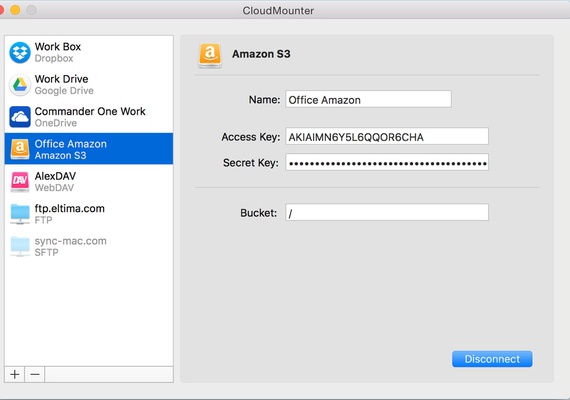
Task: Select the Office Amazon list entry
Action: [89, 149]
